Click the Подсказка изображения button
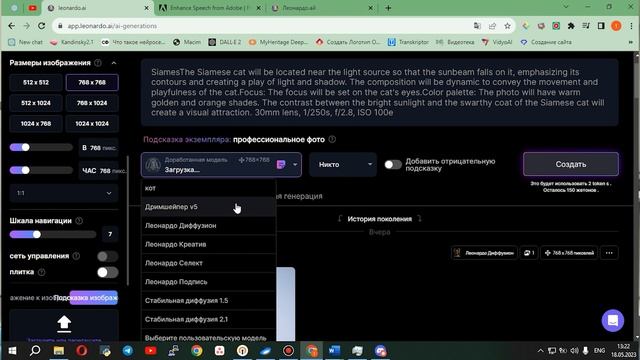640x360 pixels. pyautogui.click(x=93, y=298)
